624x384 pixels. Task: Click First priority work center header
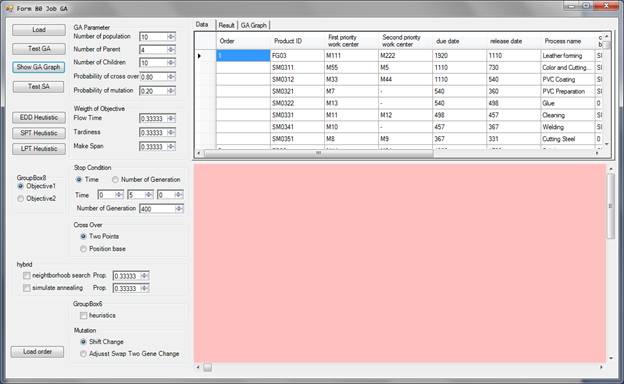coord(351,41)
